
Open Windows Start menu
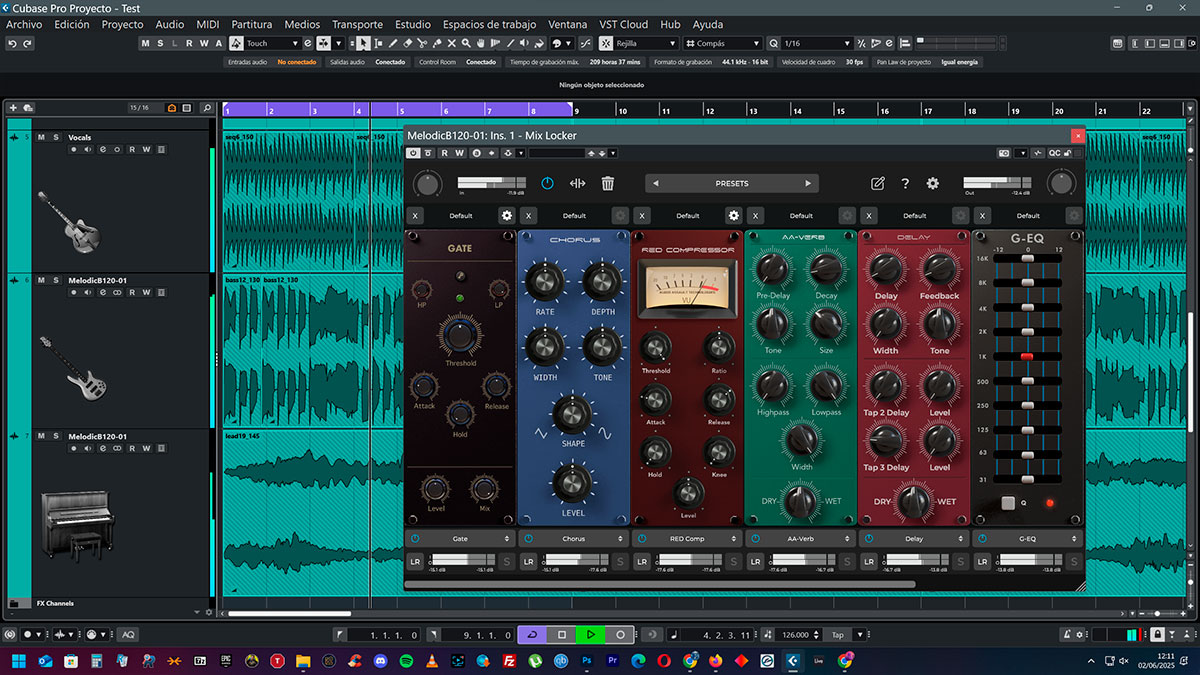click(18, 661)
